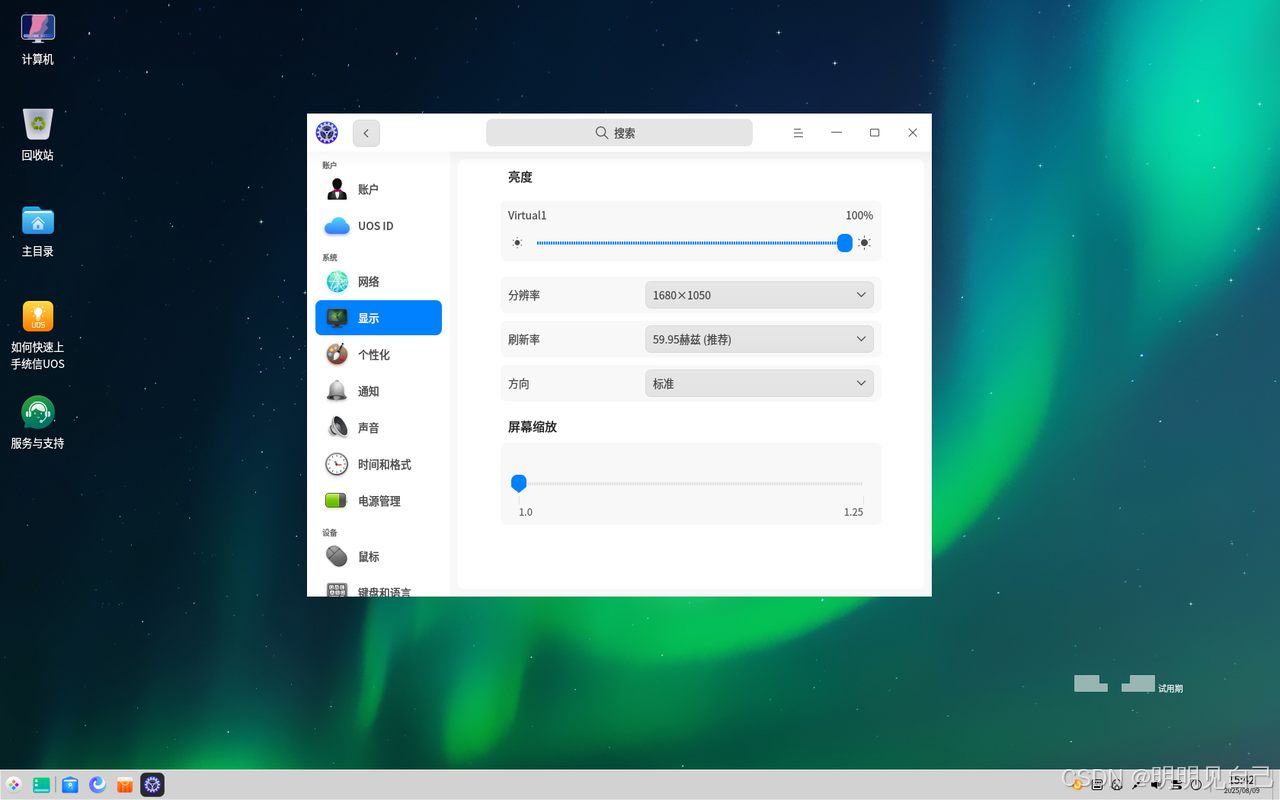Click the search (搜索) field
This screenshot has height=800, width=1280.
click(619, 132)
